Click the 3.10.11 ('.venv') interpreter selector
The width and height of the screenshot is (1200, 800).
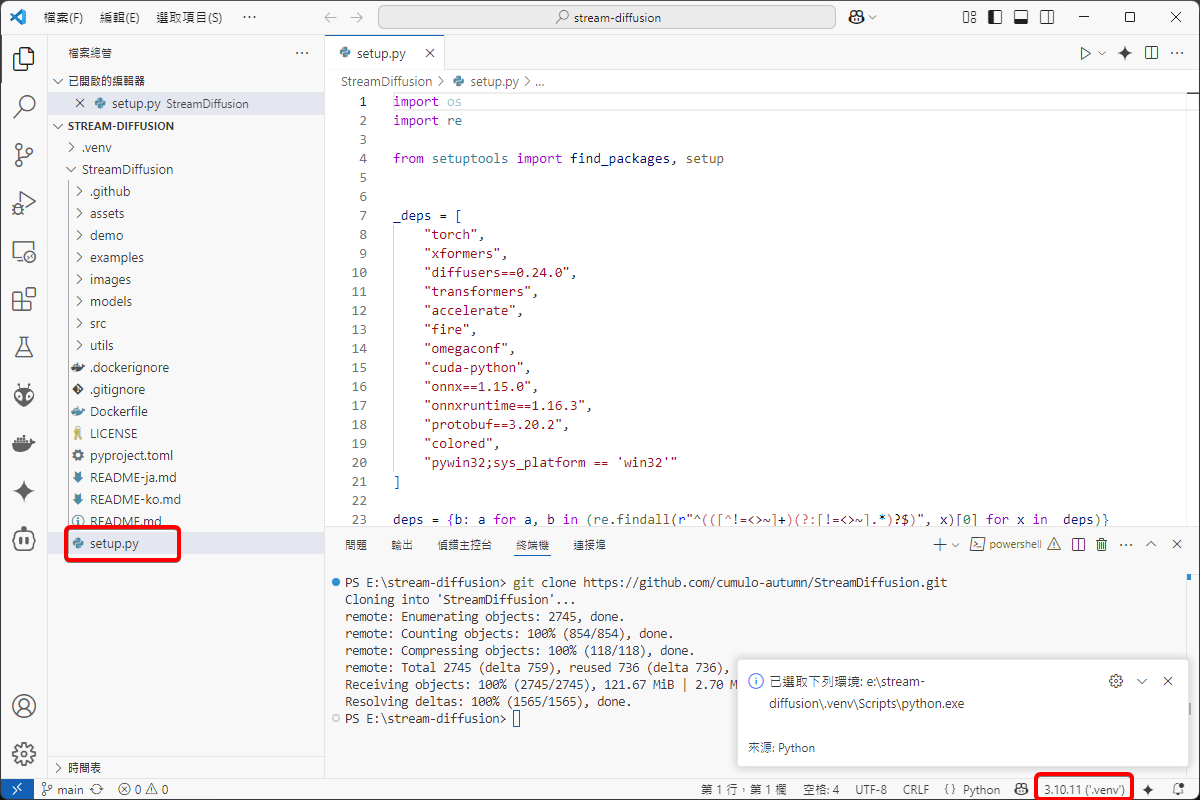pyautogui.click(x=1084, y=789)
